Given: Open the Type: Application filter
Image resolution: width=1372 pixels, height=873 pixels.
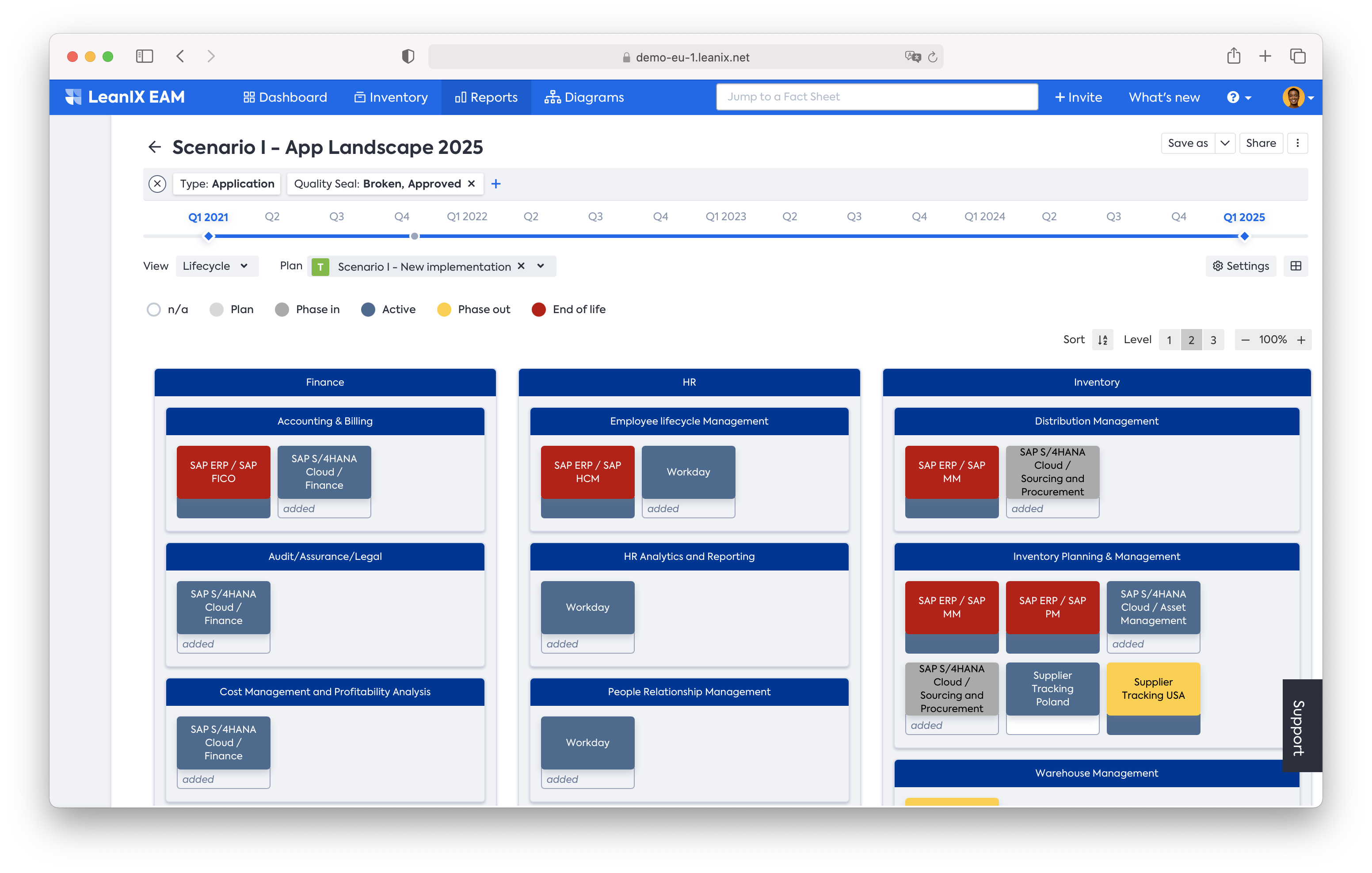Looking at the screenshot, I should tap(227, 184).
